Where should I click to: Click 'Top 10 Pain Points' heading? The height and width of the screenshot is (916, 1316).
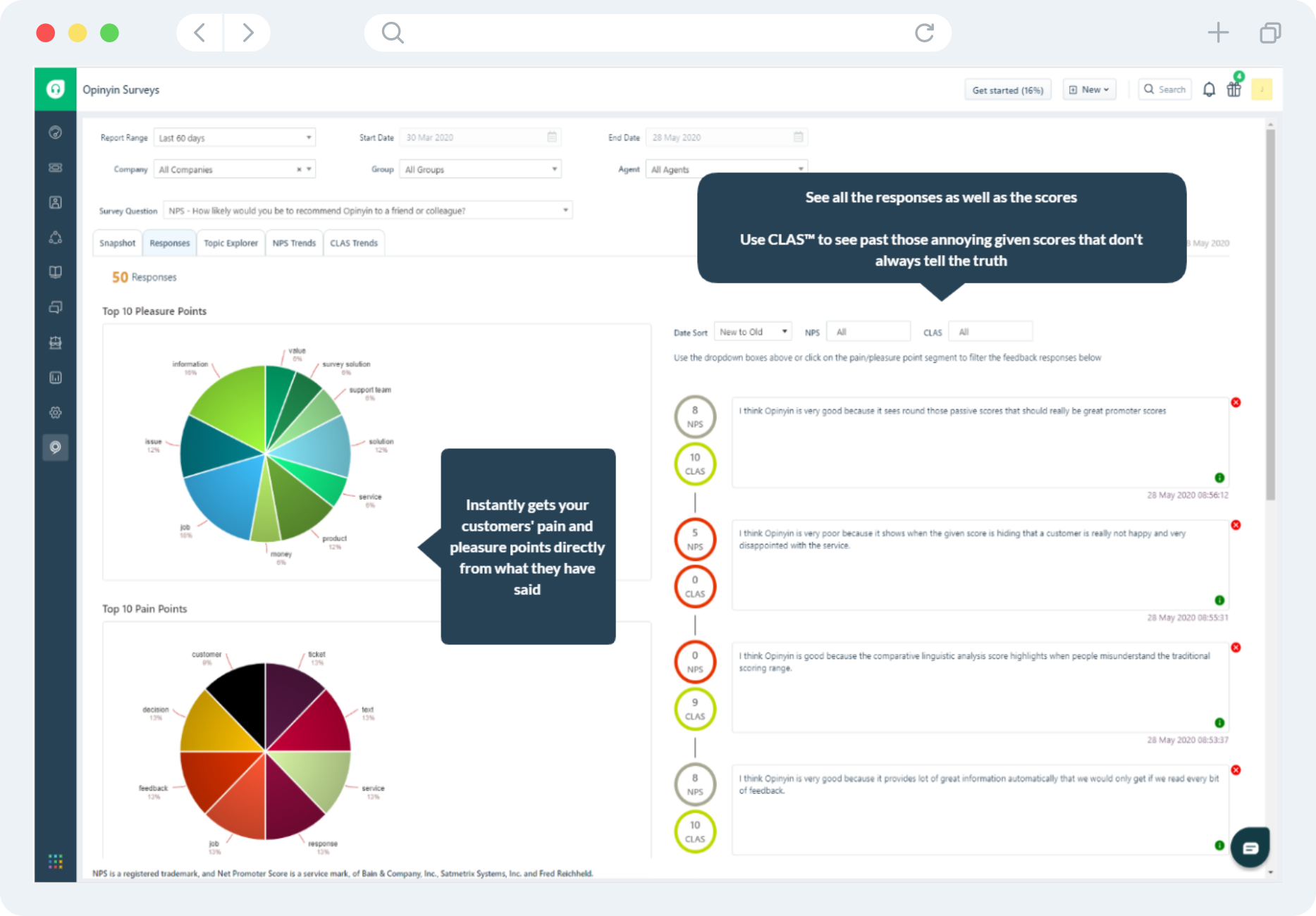pyautogui.click(x=144, y=609)
